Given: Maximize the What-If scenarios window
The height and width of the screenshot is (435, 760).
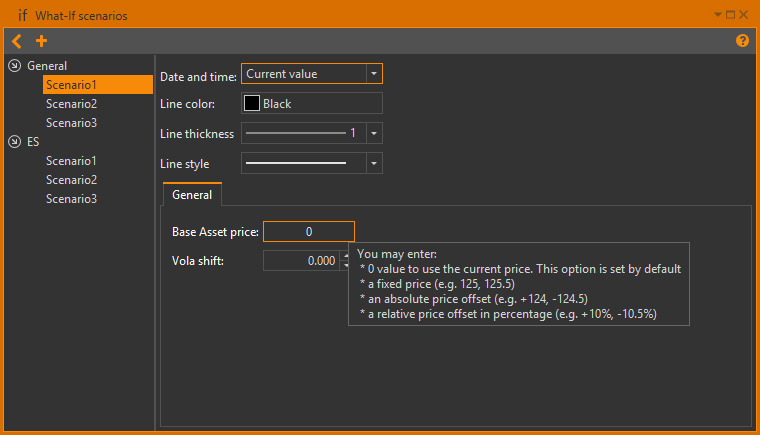Looking at the screenshot, I should (731, 15).
